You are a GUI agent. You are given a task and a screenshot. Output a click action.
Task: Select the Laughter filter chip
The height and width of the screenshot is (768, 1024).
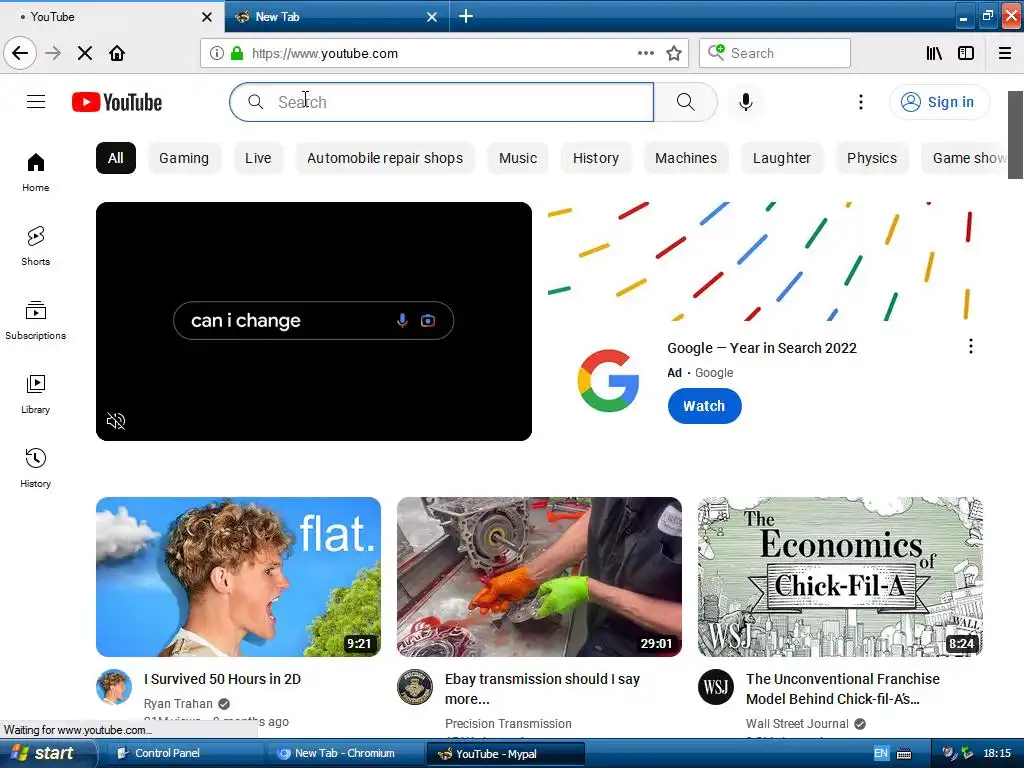[782, 158]
